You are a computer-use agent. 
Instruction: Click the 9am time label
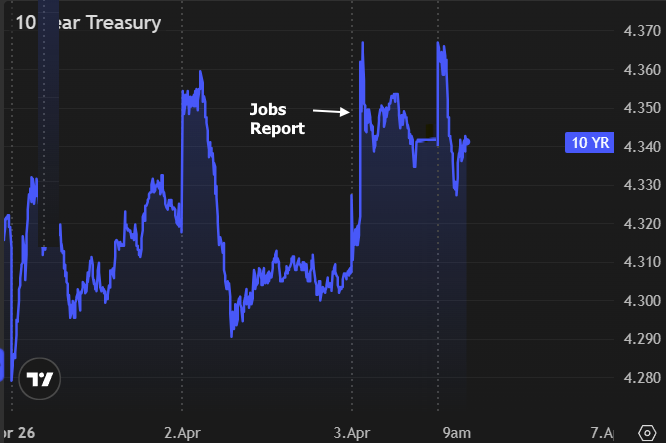(x=457, y=432)
